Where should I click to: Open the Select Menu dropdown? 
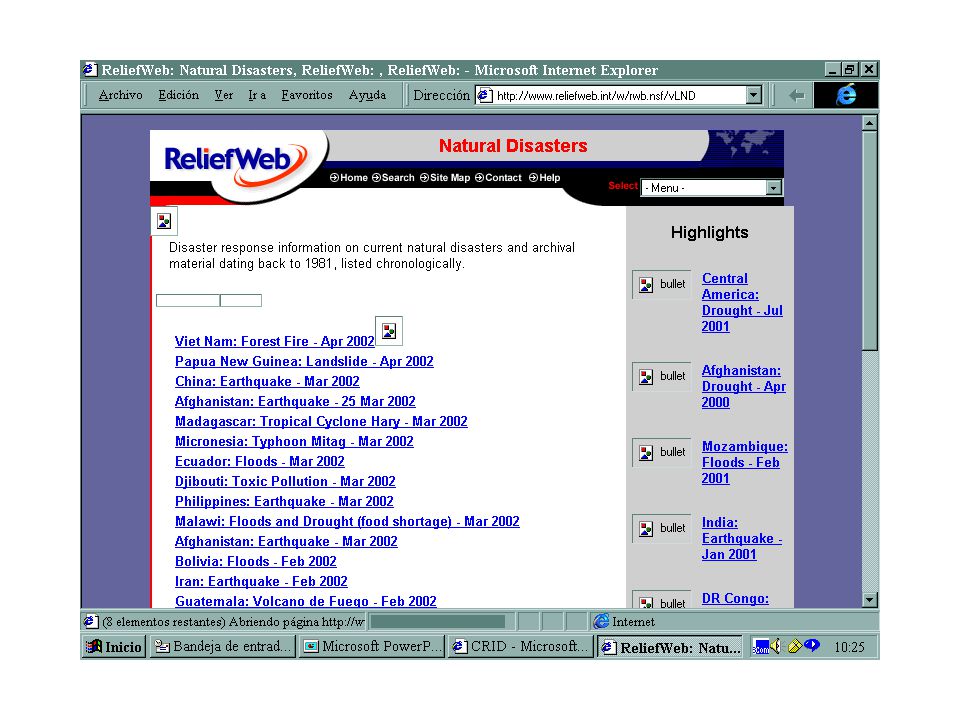tap(711, 188)
